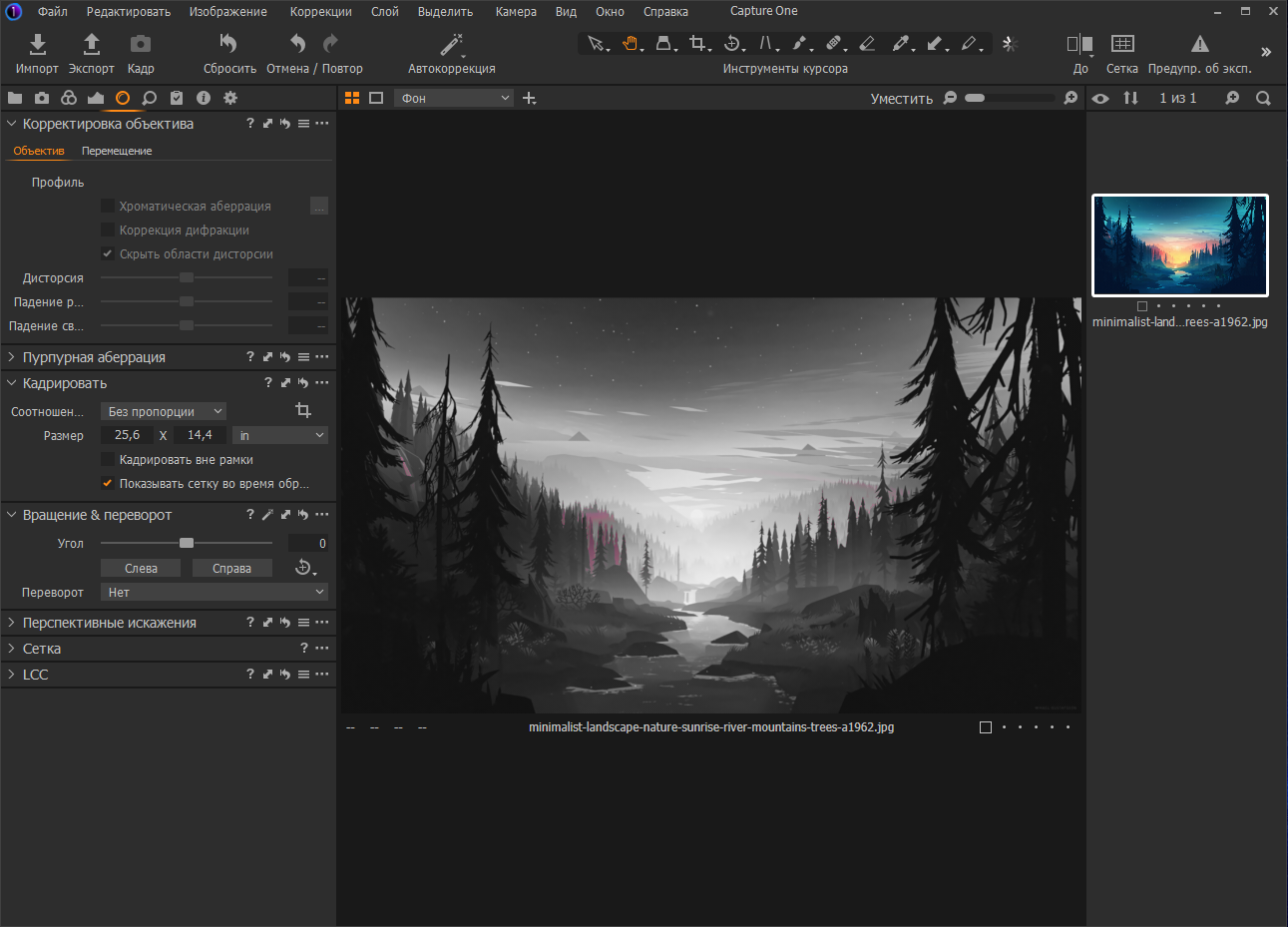
Task: Open the Color circles tool tab
Action: click(x=69, y=98)
